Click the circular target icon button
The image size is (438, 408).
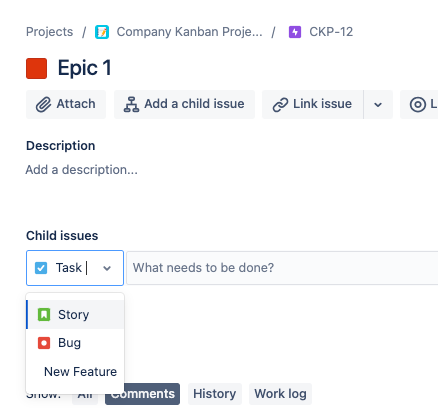tap(419, 104)
